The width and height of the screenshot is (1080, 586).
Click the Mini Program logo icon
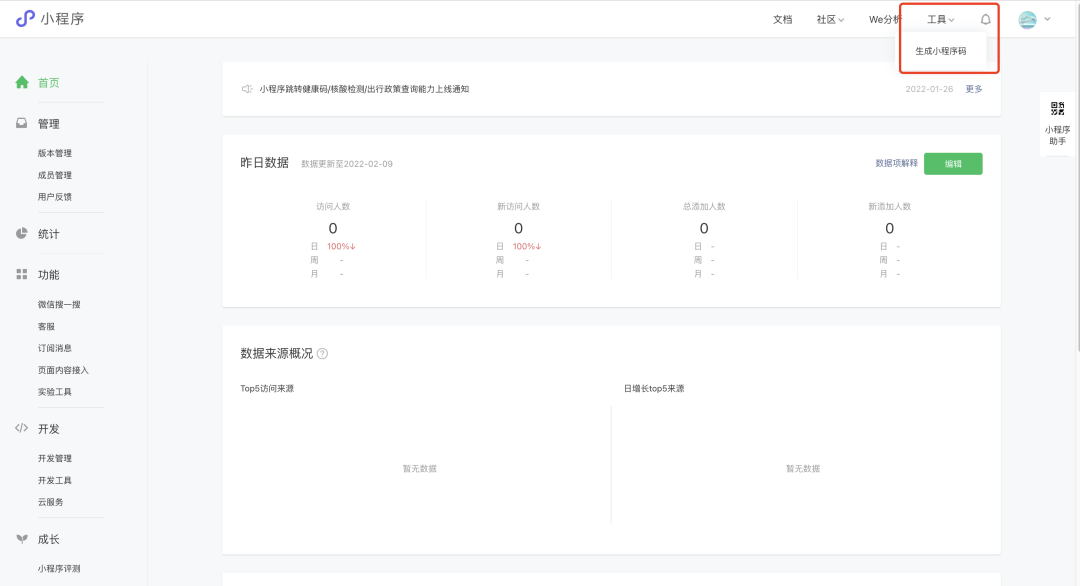[25, 19]
